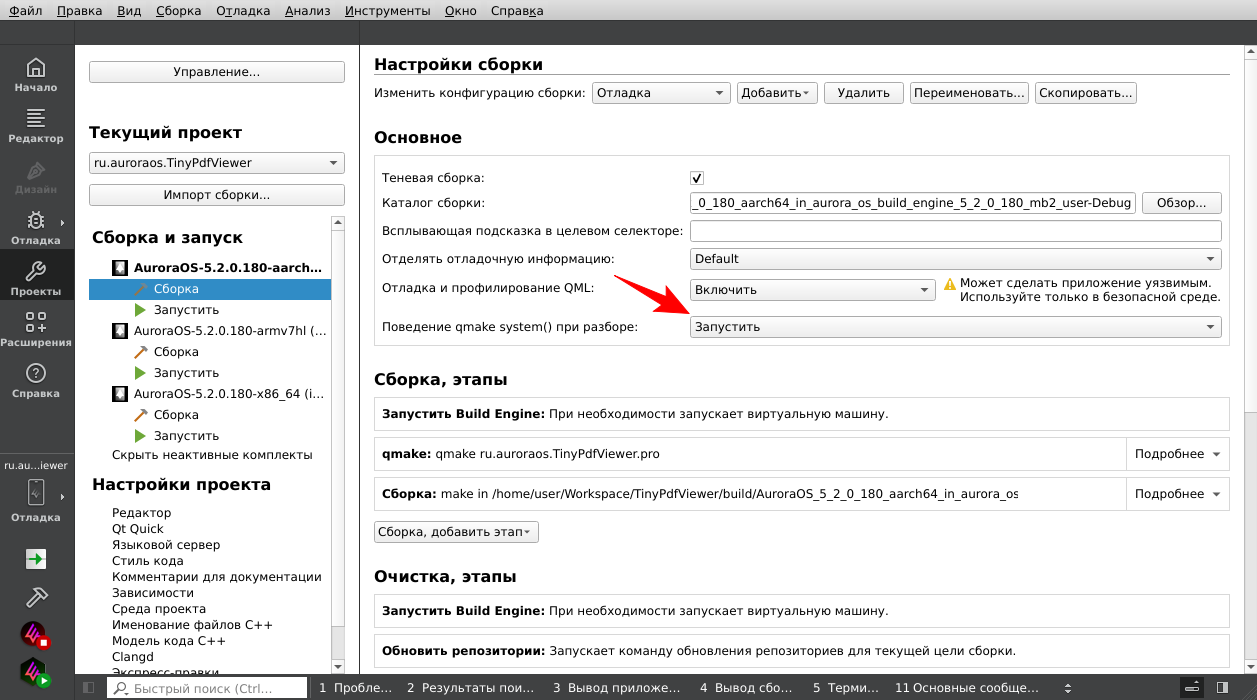Open the Начало (Welcome) mode
Screen dimensions: 1257x700
coord(36,75)
